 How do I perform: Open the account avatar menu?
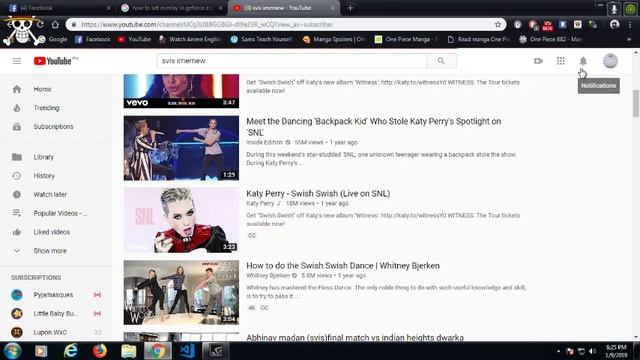pyautogui.click(x=610, y=61)
